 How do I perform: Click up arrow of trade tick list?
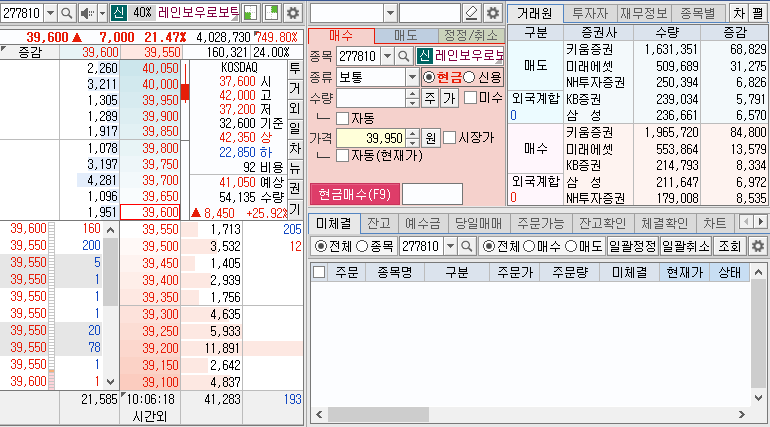(x=110, y=230)
